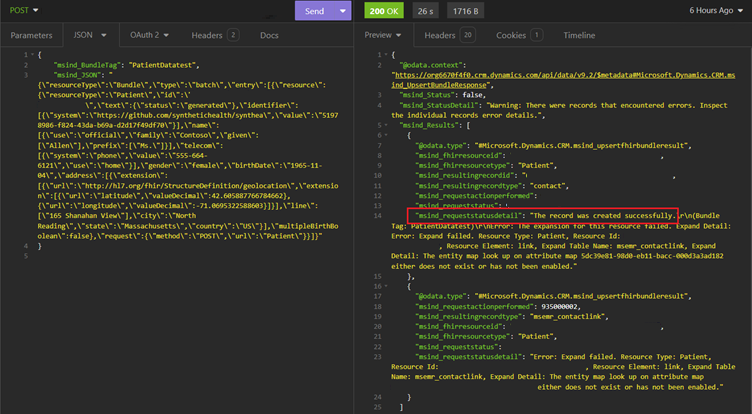Collapse the object at response line 6 arrow

[x=386, y=135]
